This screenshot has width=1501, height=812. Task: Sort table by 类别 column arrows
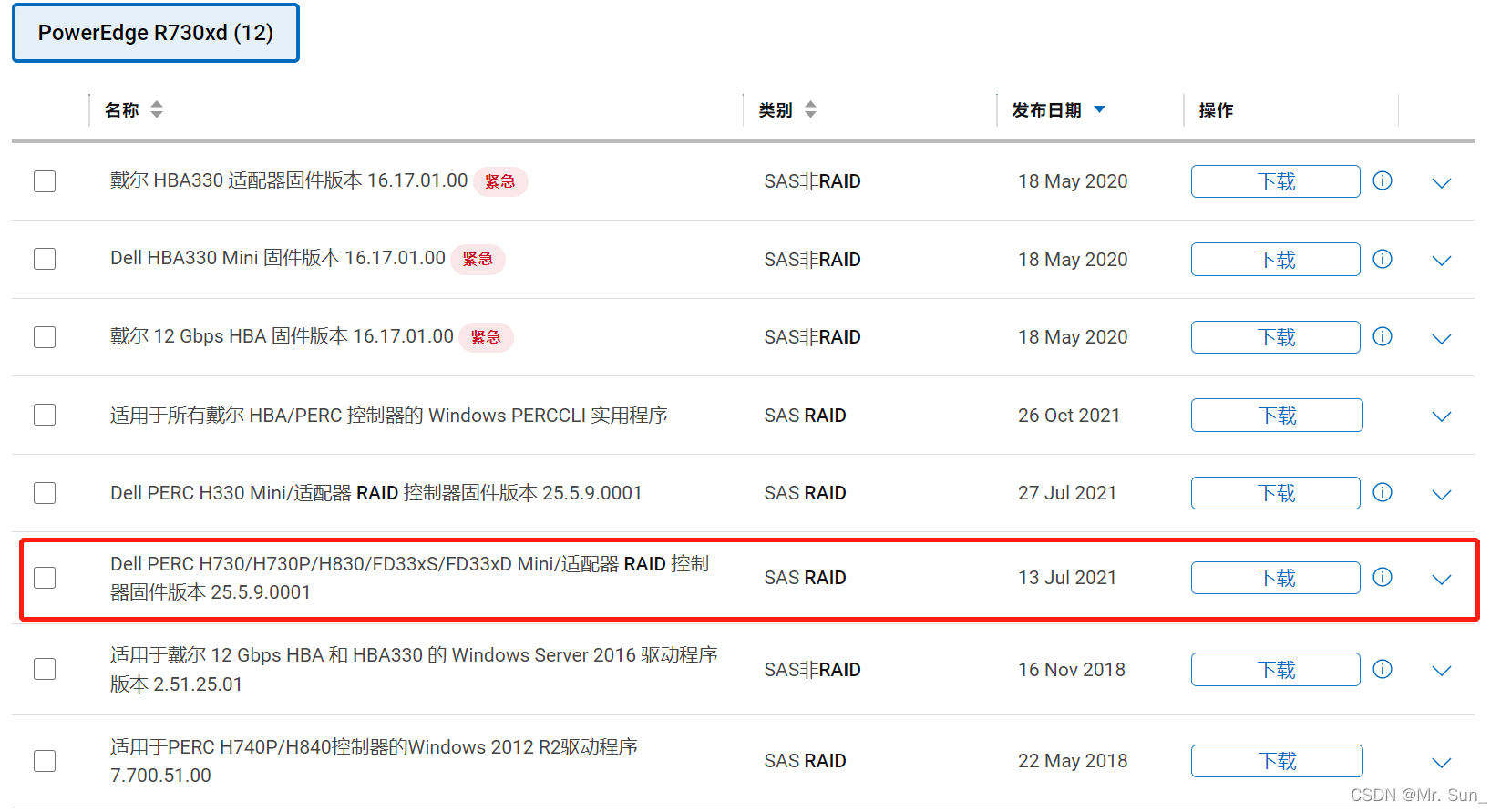[810, 109]
